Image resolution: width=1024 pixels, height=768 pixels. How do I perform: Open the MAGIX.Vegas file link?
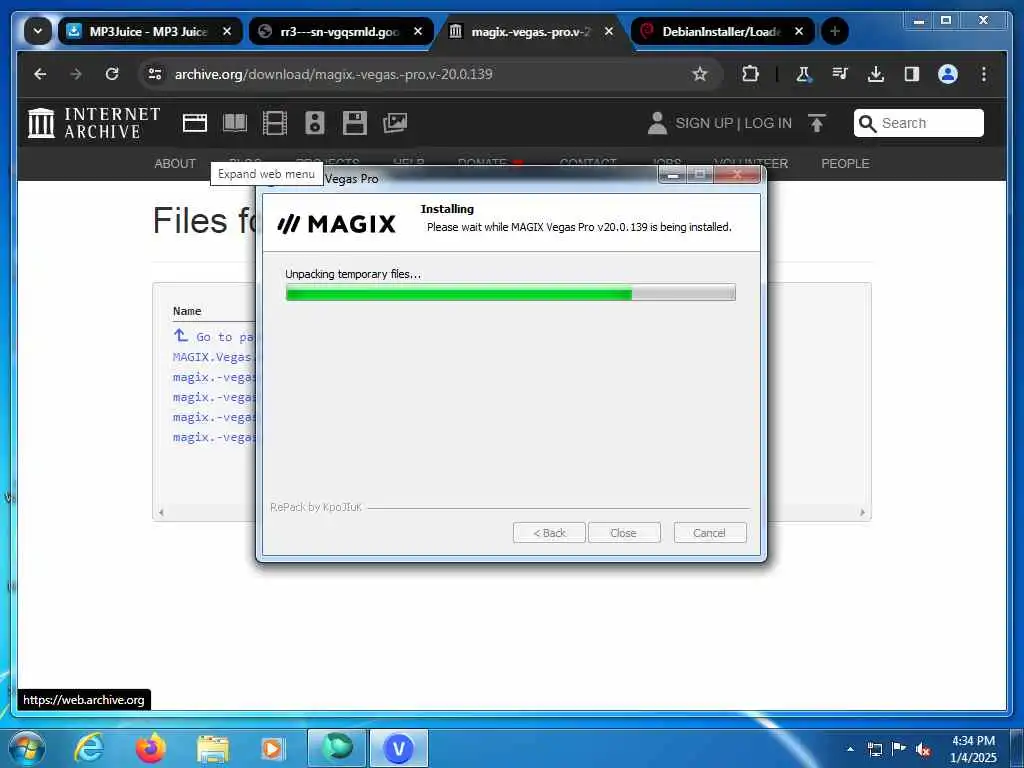[x=214, y=357]
